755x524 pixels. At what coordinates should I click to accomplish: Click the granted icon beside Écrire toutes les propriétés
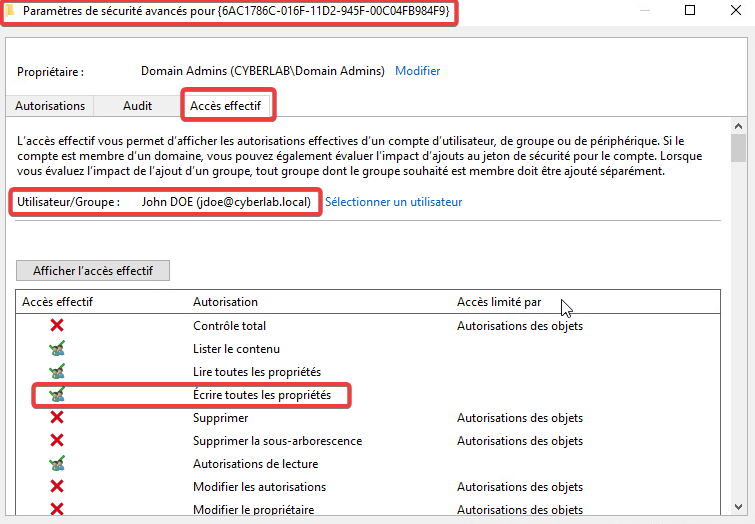tap(57, 395)
